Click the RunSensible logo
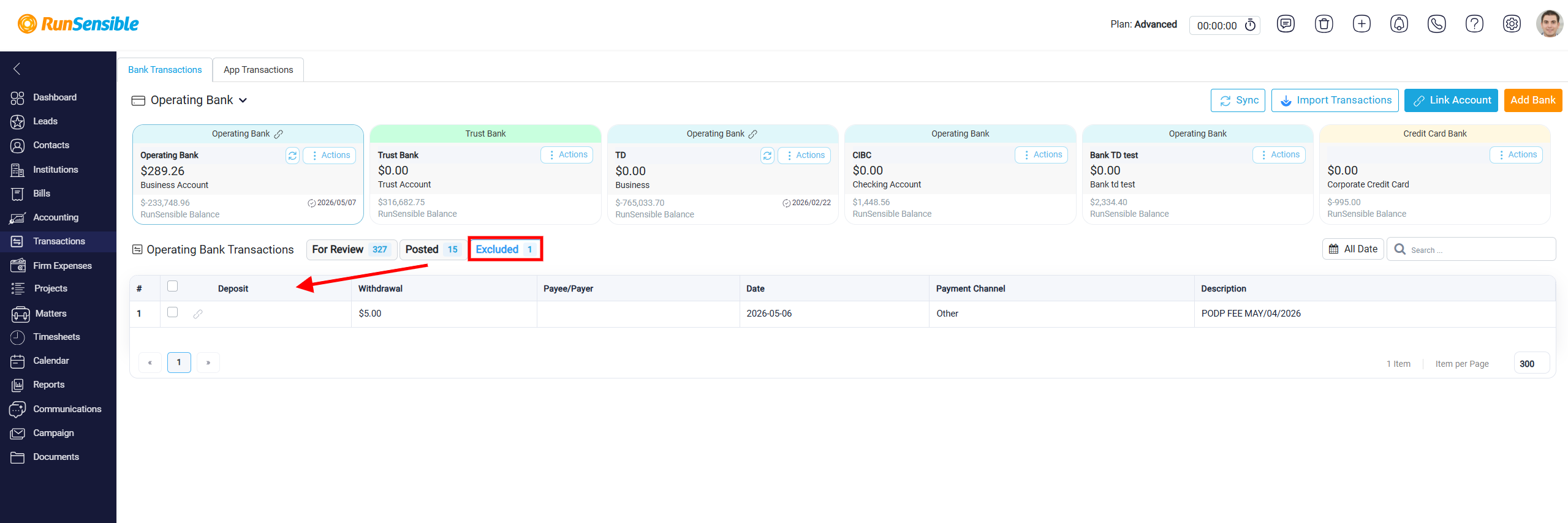The height and width of the screenshot is (523, 1568). click(x=78, y=24)
